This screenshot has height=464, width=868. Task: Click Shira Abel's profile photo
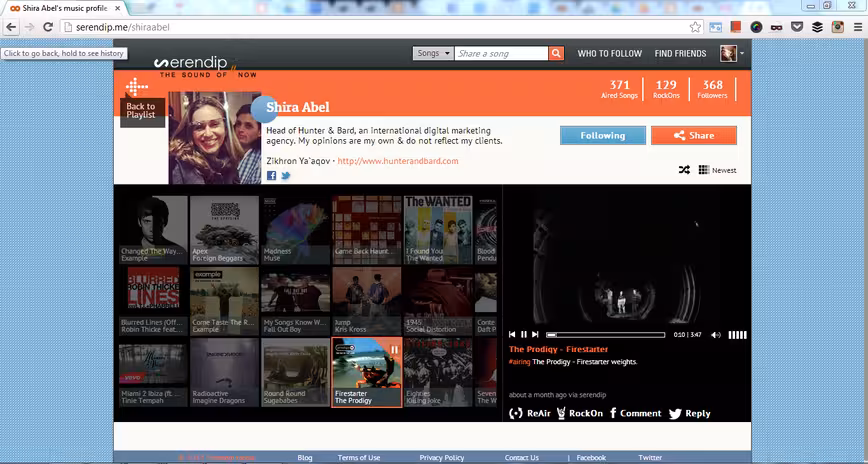tap(215, 138)
